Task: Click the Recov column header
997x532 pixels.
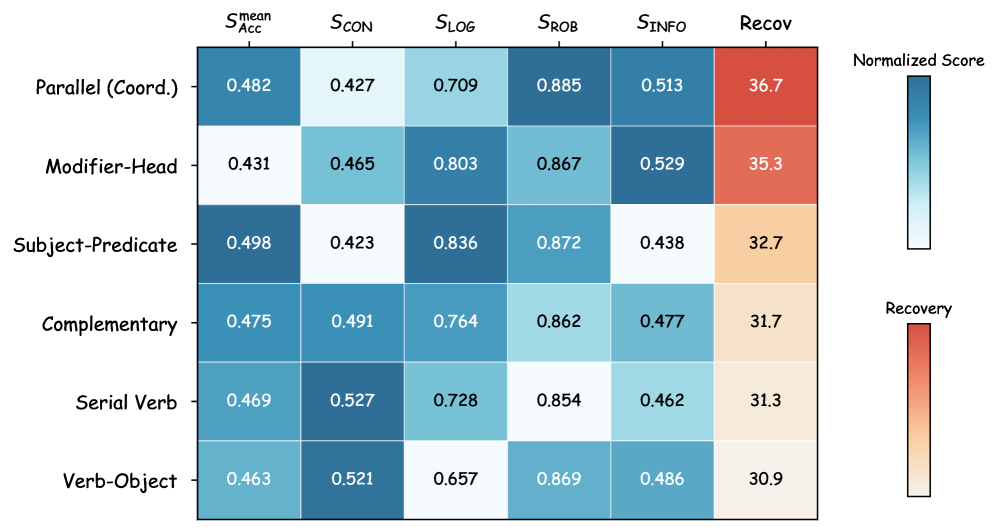Action: [x=765, y=23]
